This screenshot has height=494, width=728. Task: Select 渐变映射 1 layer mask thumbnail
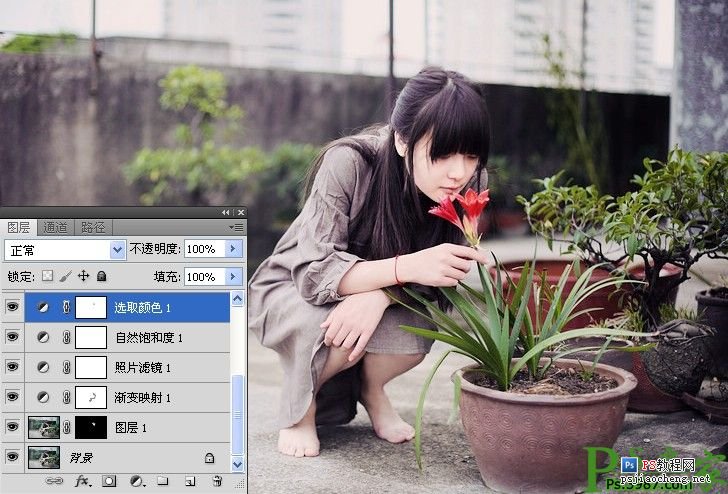[91, 397]
